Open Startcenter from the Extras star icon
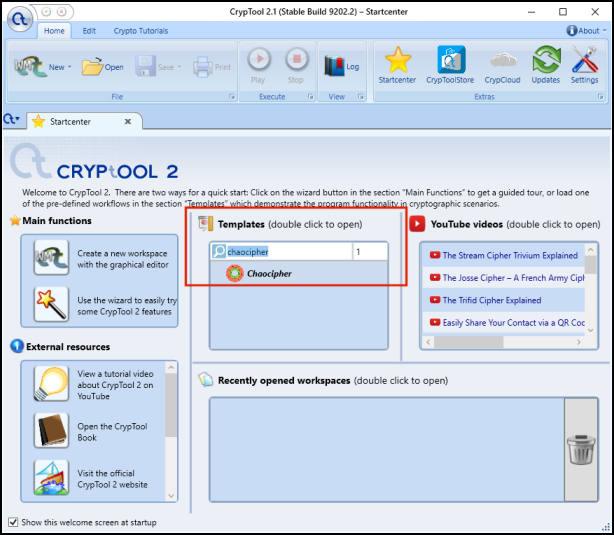Screen dimensions: 614x535 (x=397, y=60)
